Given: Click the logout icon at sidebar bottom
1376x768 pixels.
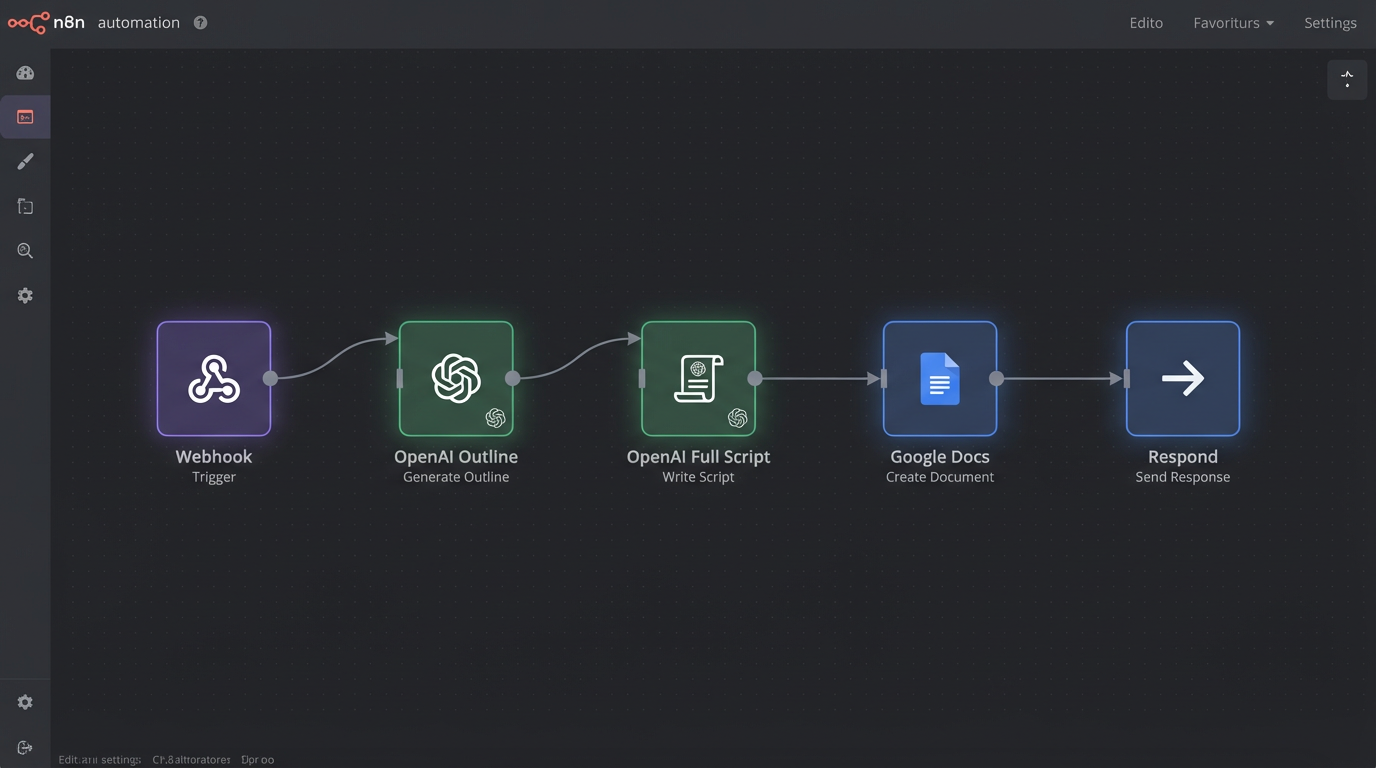Looking at the screenshot, I should [x=24, y=747].
